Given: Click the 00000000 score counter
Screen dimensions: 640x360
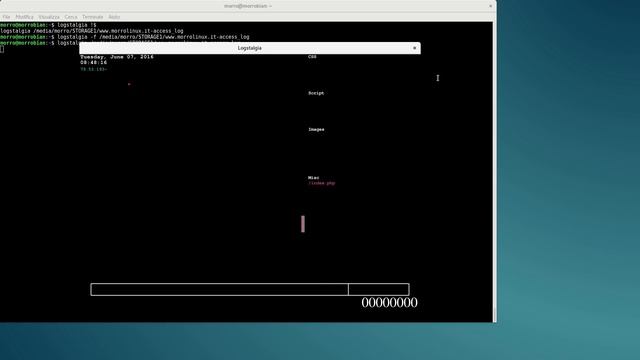Looking at the screenshot, I should point(389,302).
